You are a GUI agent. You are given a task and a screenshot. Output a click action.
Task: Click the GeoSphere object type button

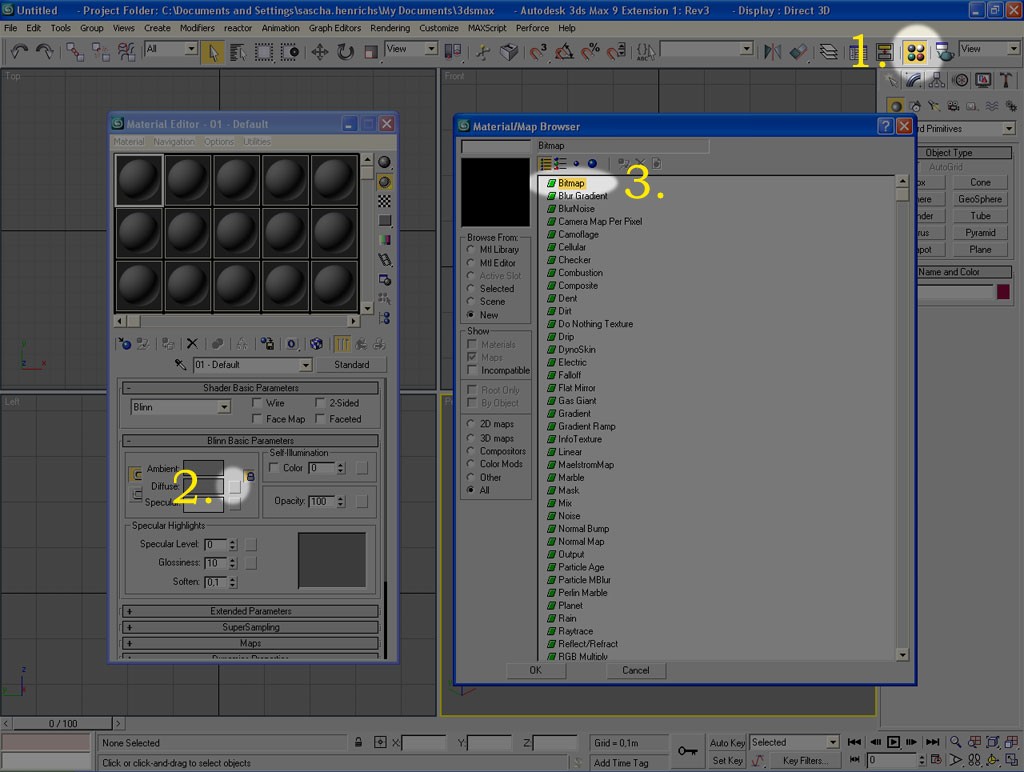click(980, 199)
